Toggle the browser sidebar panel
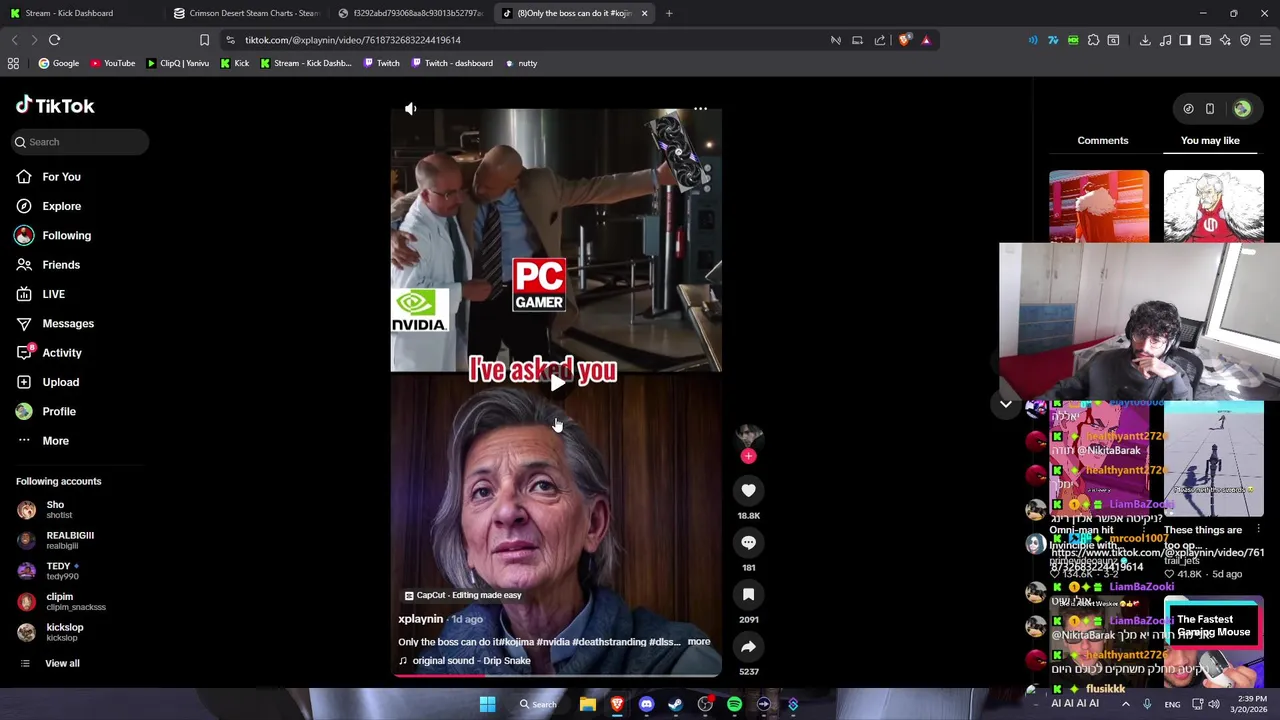The width and height of the screenshot is (1280, 720). [x=1185, y=40]
